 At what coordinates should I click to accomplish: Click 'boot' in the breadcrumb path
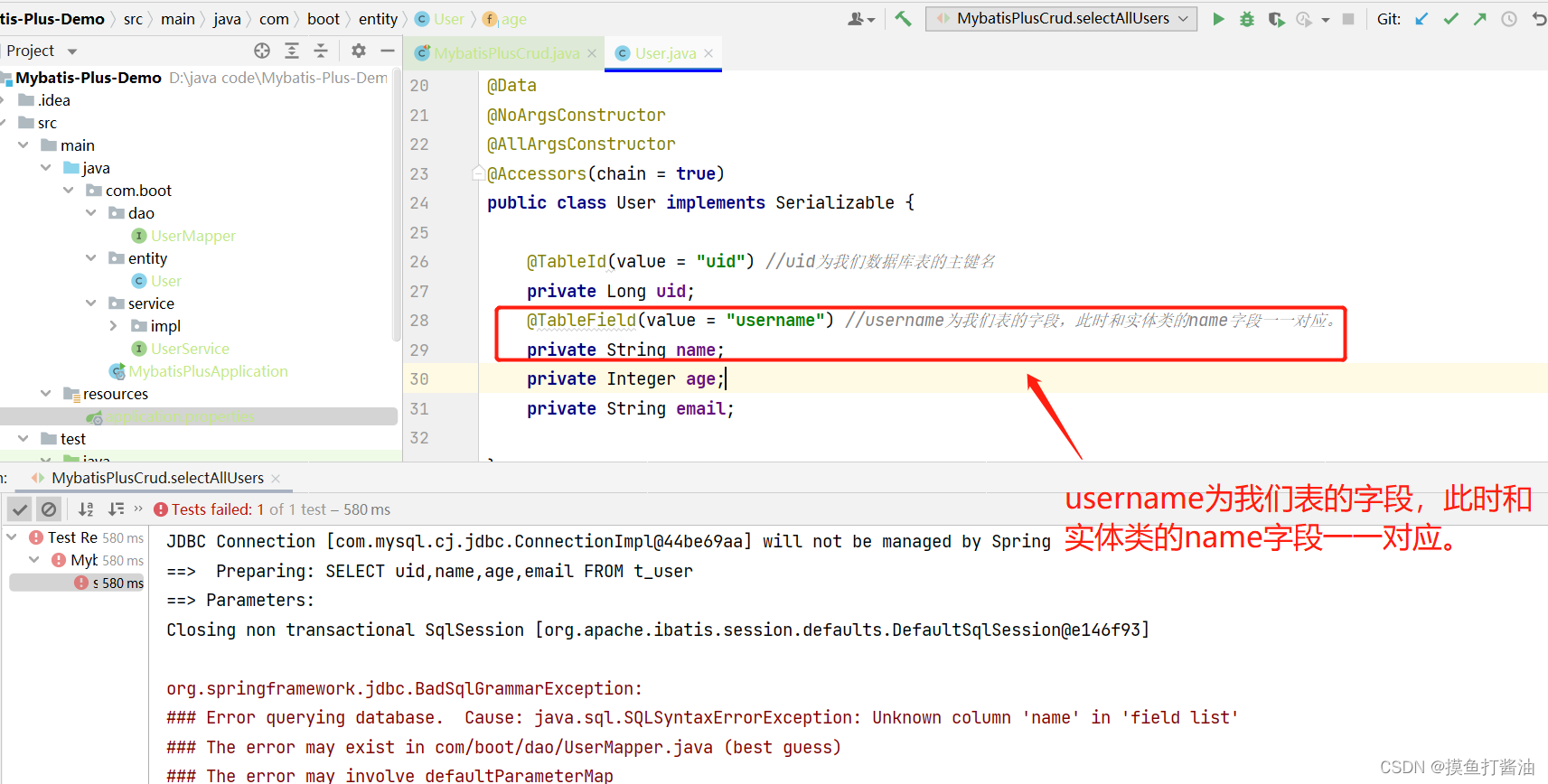pyautogui.click(x=324, y=19)
